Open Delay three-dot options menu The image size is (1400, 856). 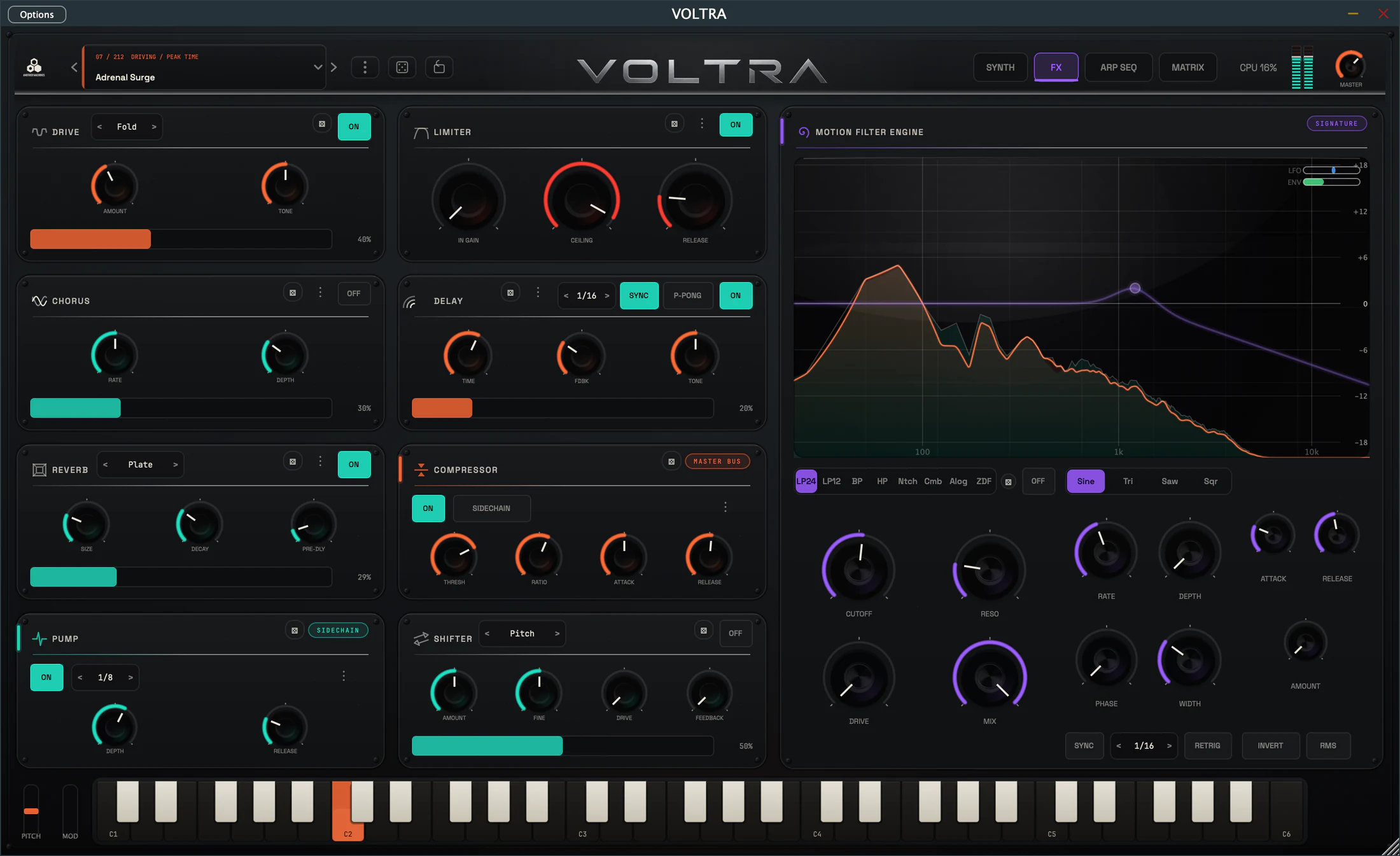[538, 292]
